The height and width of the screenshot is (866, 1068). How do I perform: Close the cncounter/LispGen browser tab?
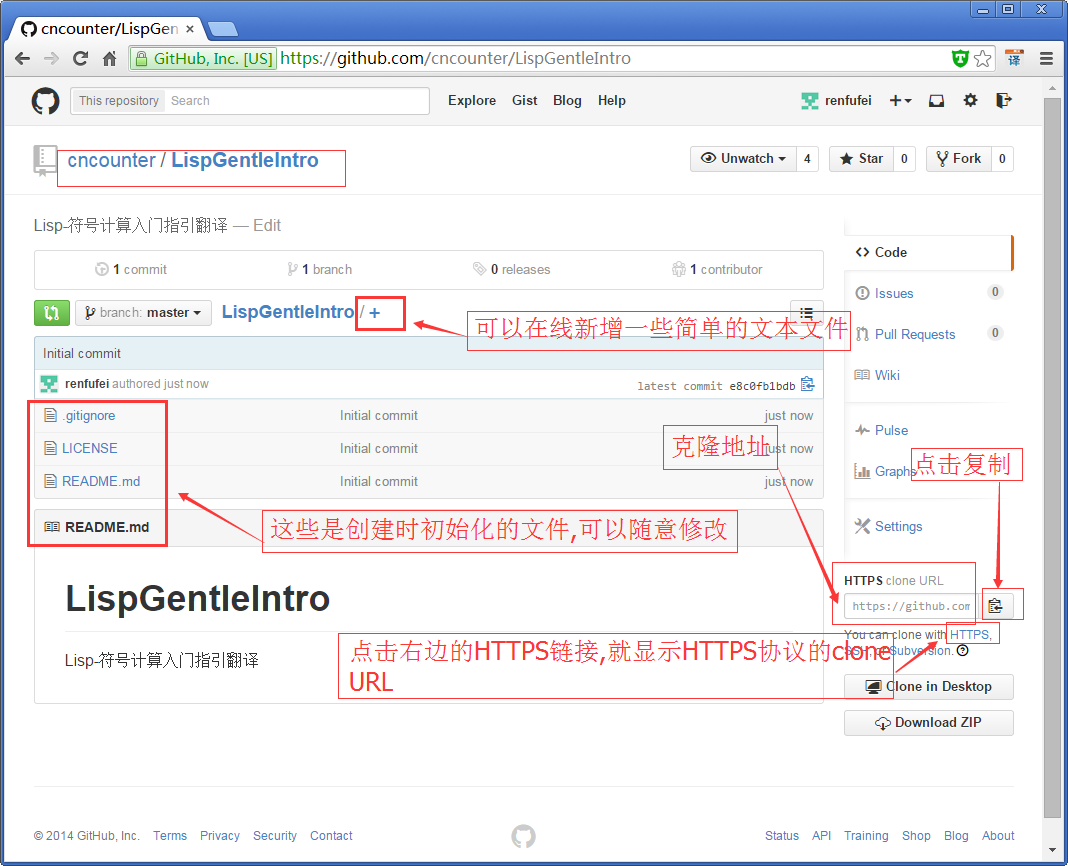coord(190,29)
